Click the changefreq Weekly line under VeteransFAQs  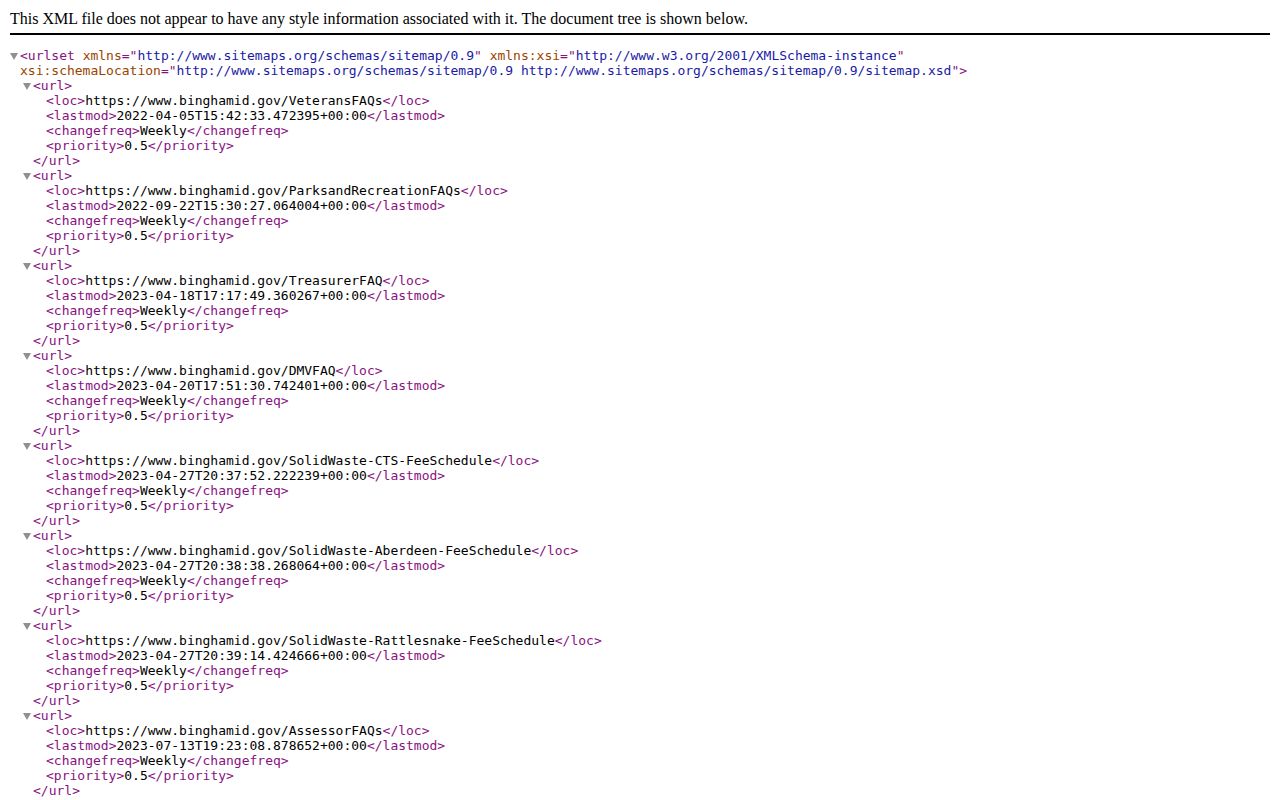click(167, 131)
